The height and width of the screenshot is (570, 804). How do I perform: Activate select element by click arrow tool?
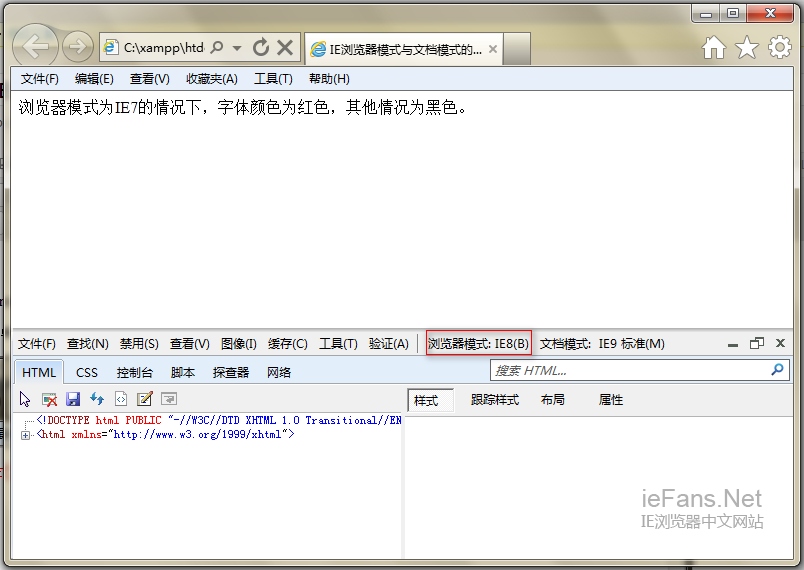pos(25,399)
